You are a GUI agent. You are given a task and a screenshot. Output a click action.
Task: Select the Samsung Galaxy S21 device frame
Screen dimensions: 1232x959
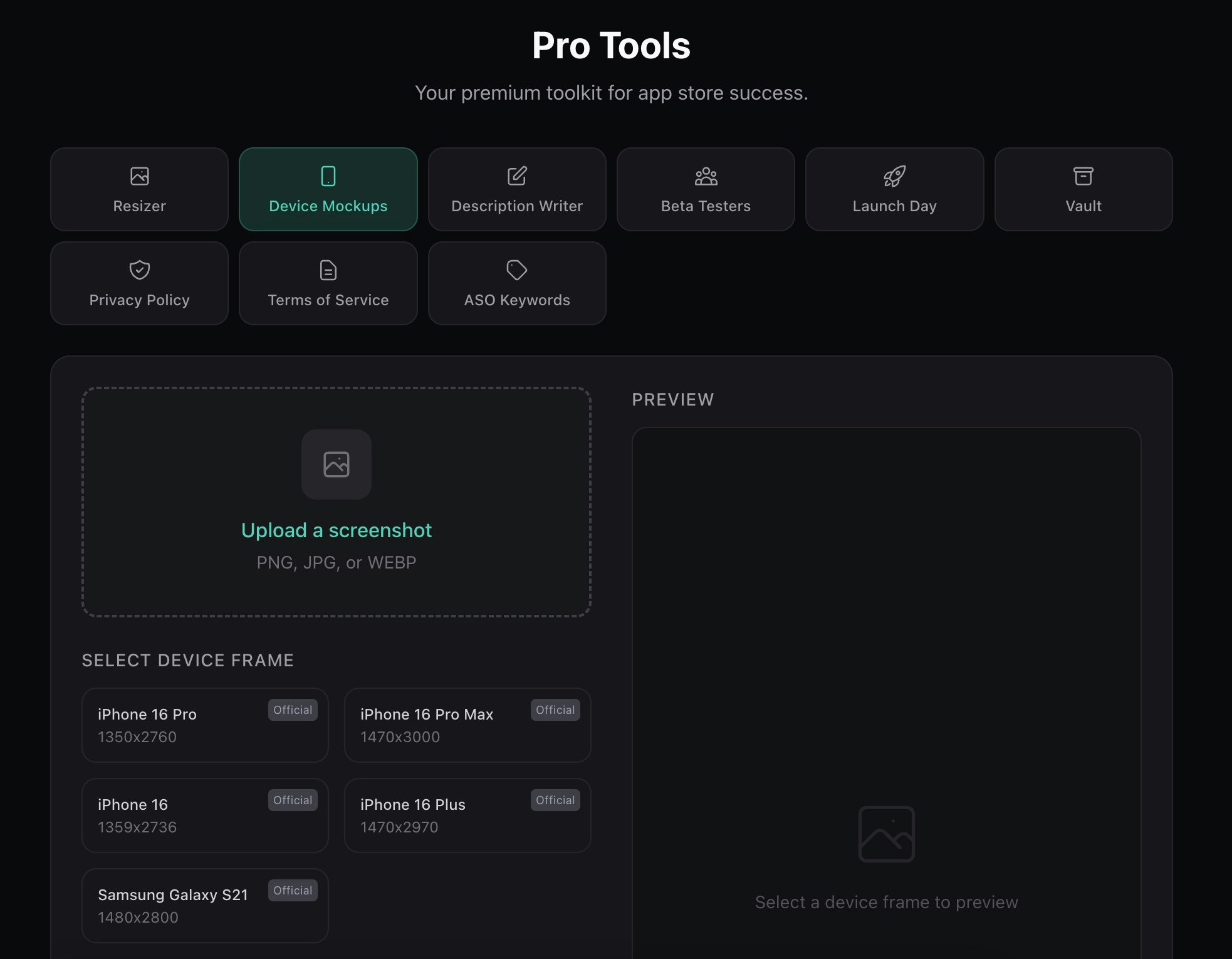tap(205, 905)
